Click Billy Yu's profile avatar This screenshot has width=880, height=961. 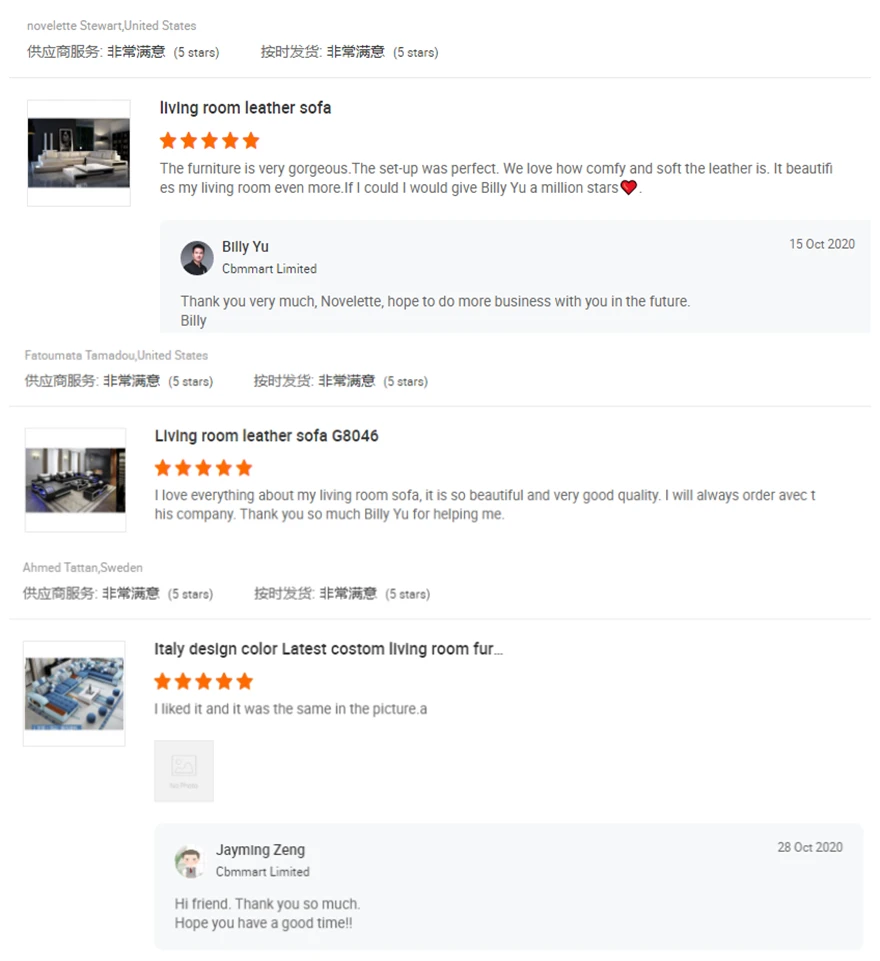pyautogui.click(x=197, y=257)
